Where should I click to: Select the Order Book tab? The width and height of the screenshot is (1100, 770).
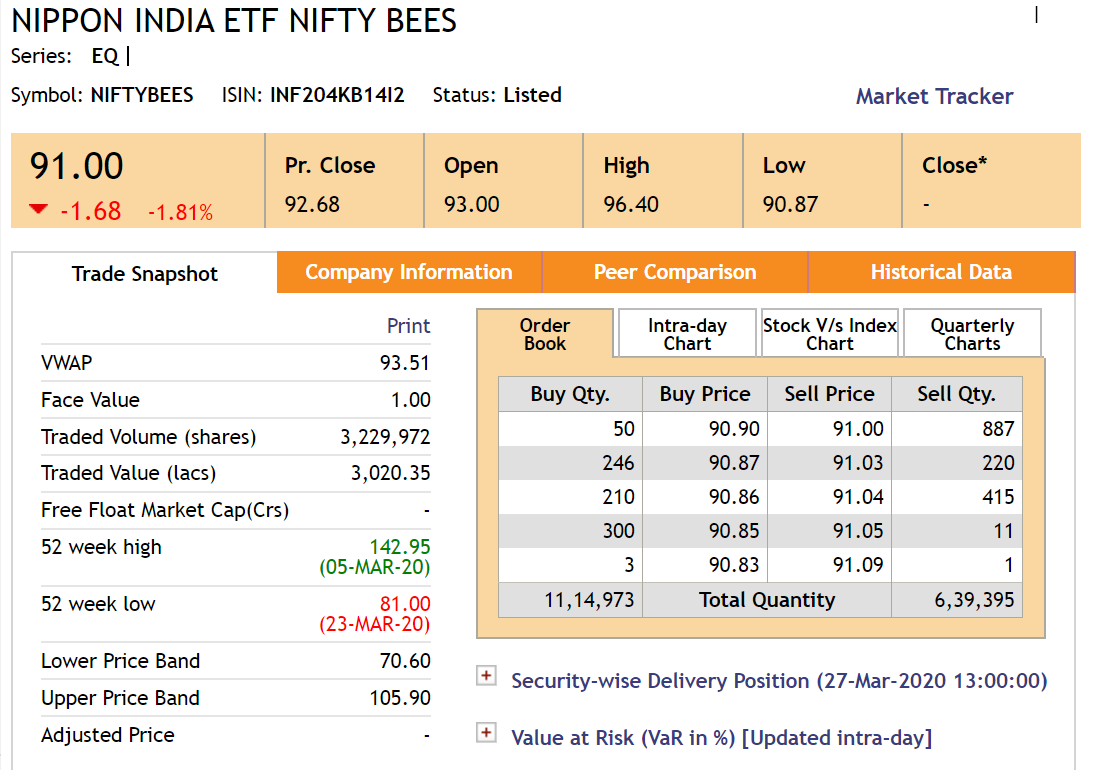point(545,334)
